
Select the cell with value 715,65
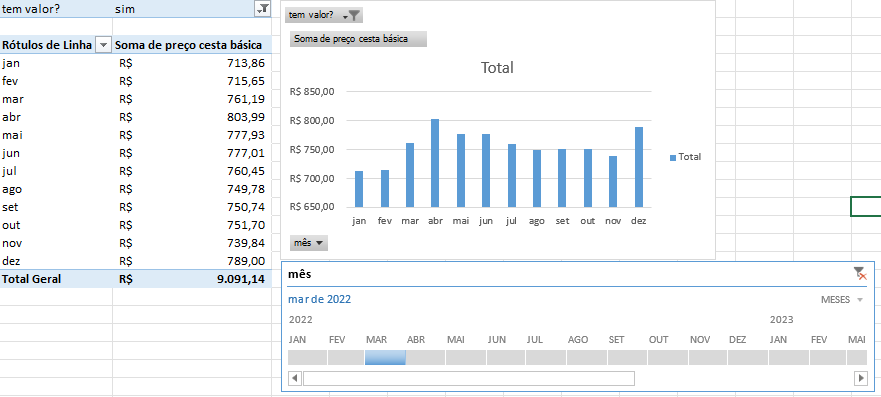click(192, 81)
